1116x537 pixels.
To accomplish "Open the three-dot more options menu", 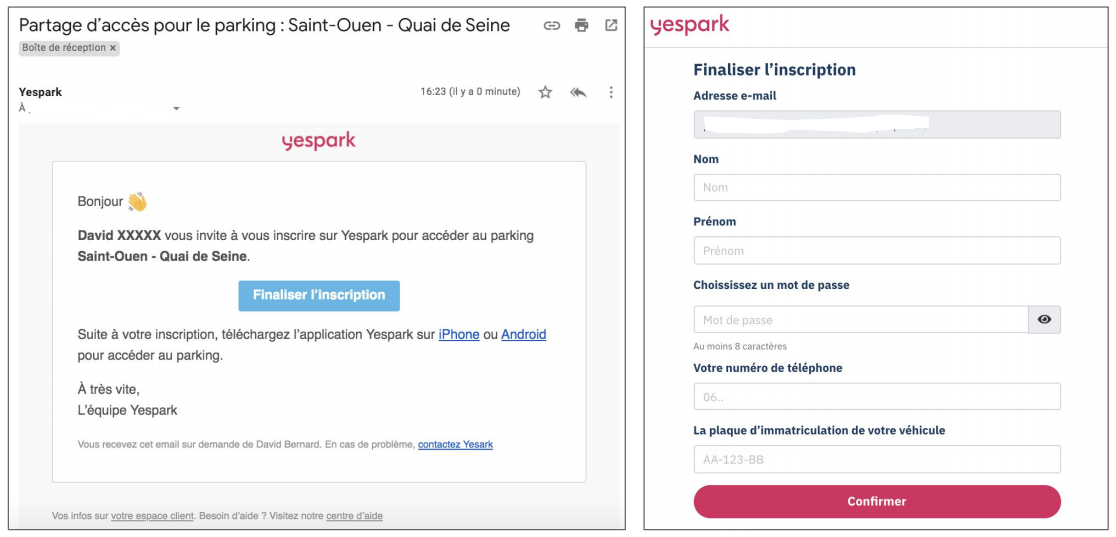I will pyautogui.click(x=611, y=92).
